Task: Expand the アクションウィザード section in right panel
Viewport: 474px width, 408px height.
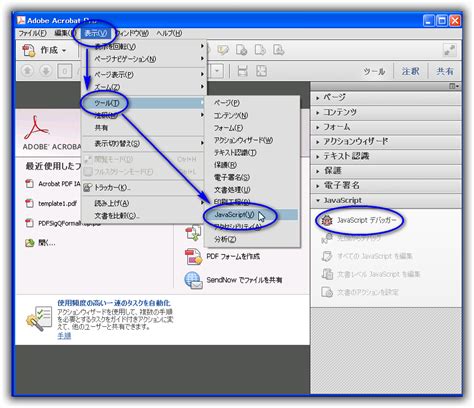Action: (x=386, y=142)
